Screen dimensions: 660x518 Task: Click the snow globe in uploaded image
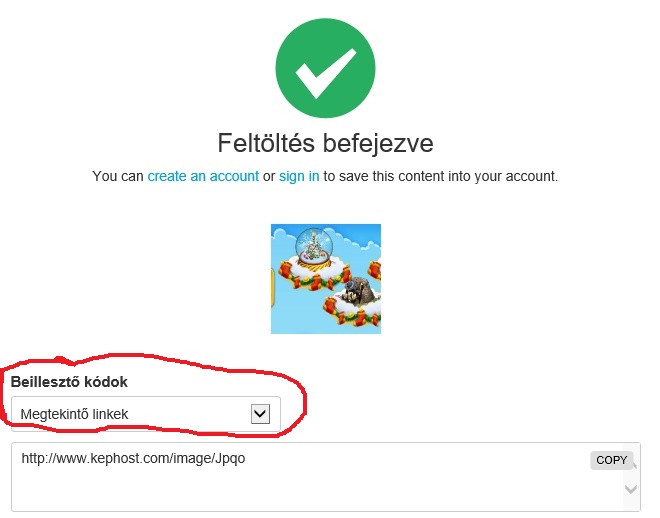click(315, 246)
